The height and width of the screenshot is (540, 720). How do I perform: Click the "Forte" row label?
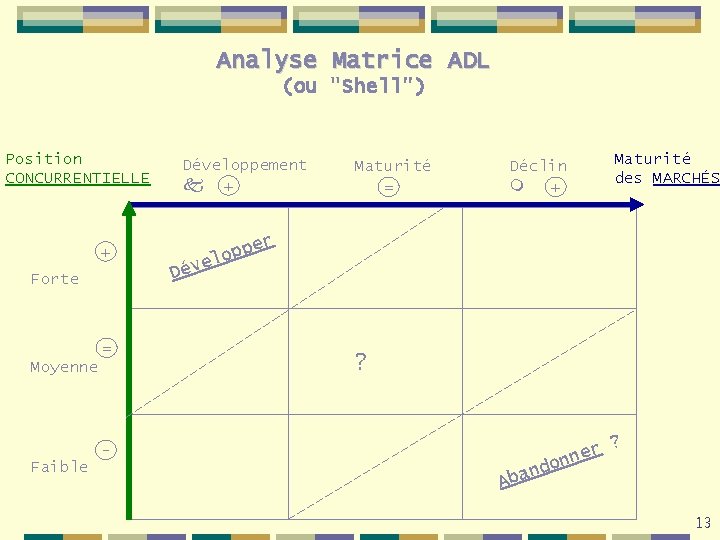[55, 279]
